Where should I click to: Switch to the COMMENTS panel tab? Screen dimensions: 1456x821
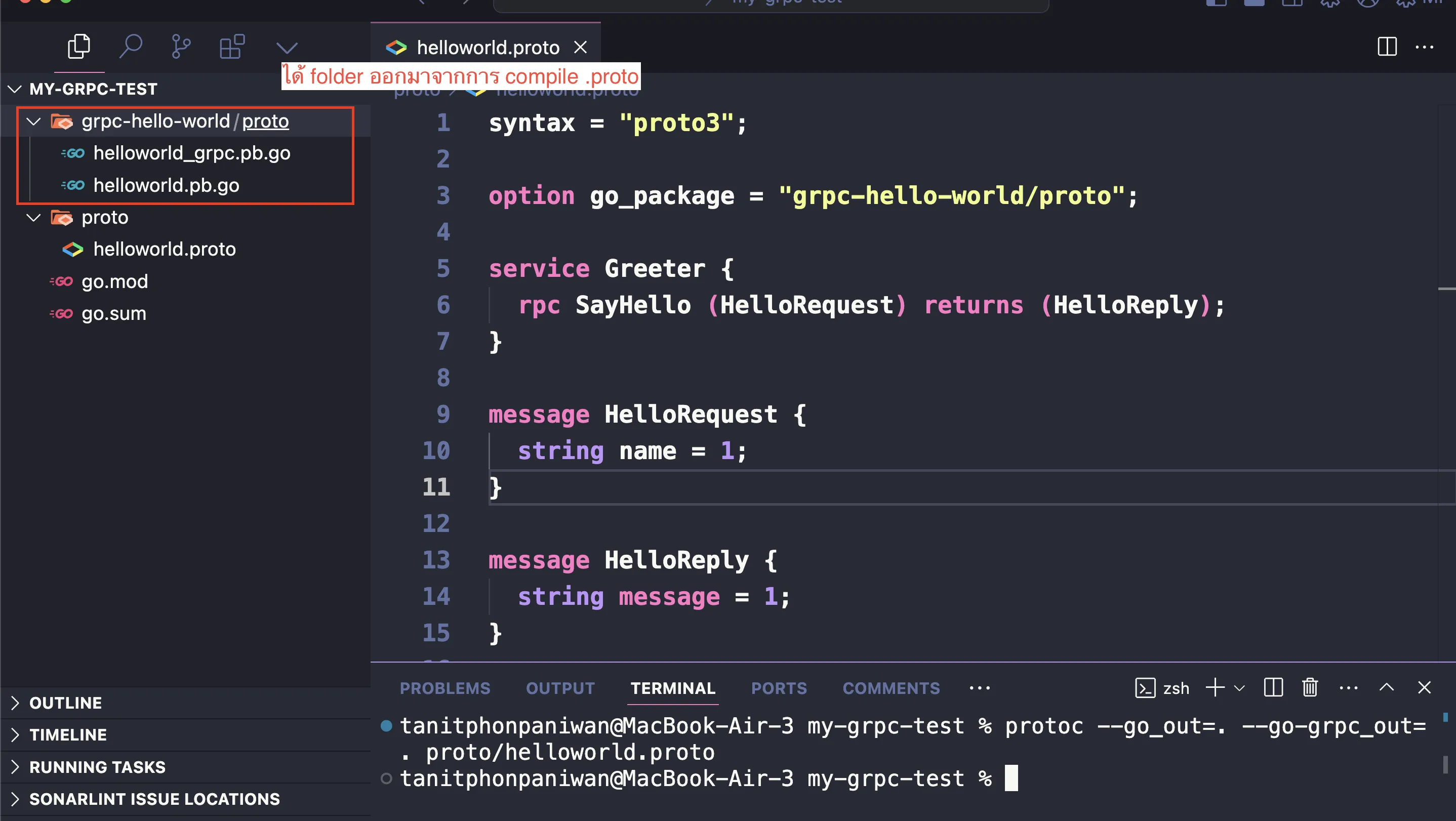891,688
